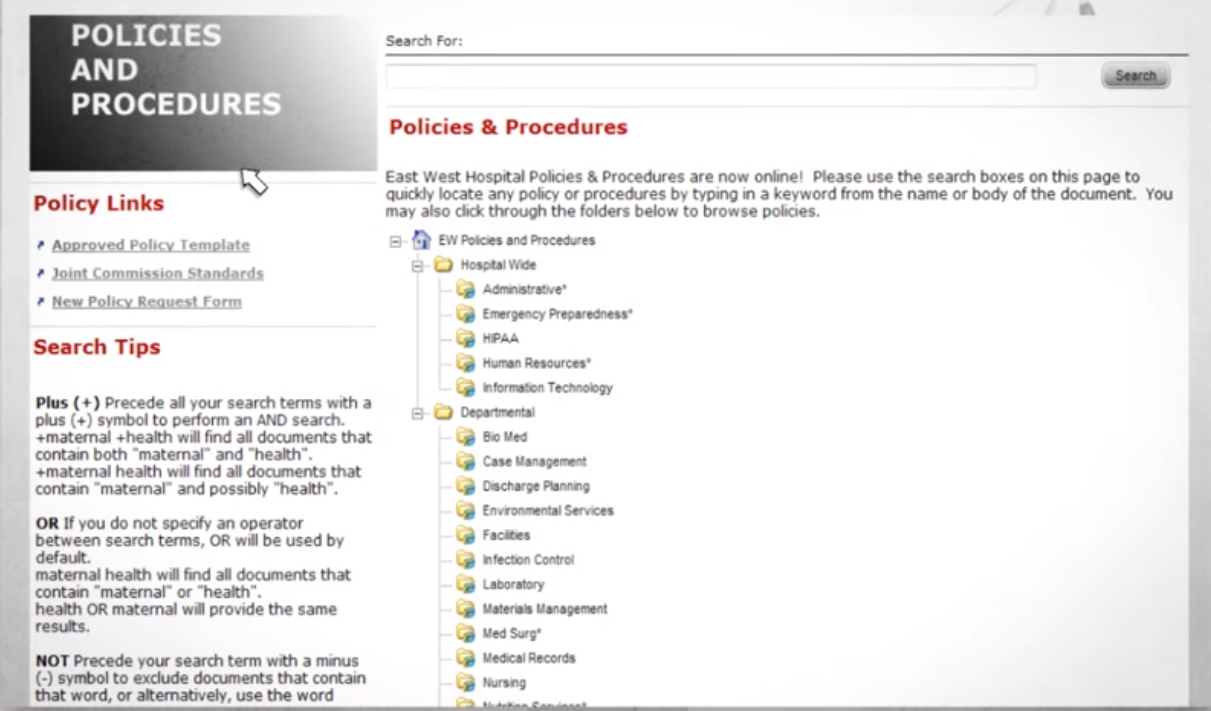Click into the Search For text field
1211x711 pixels.
pyautogui.click(x=711, y=76)
